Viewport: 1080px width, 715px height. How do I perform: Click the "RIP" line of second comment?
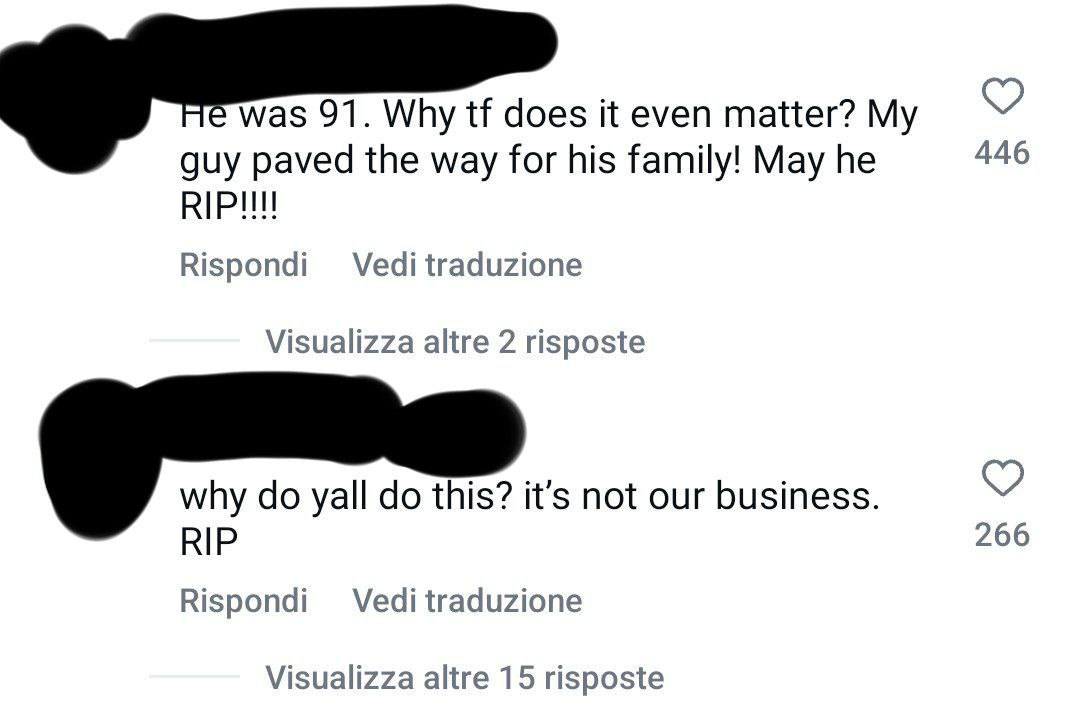click(x=209, y=541)
